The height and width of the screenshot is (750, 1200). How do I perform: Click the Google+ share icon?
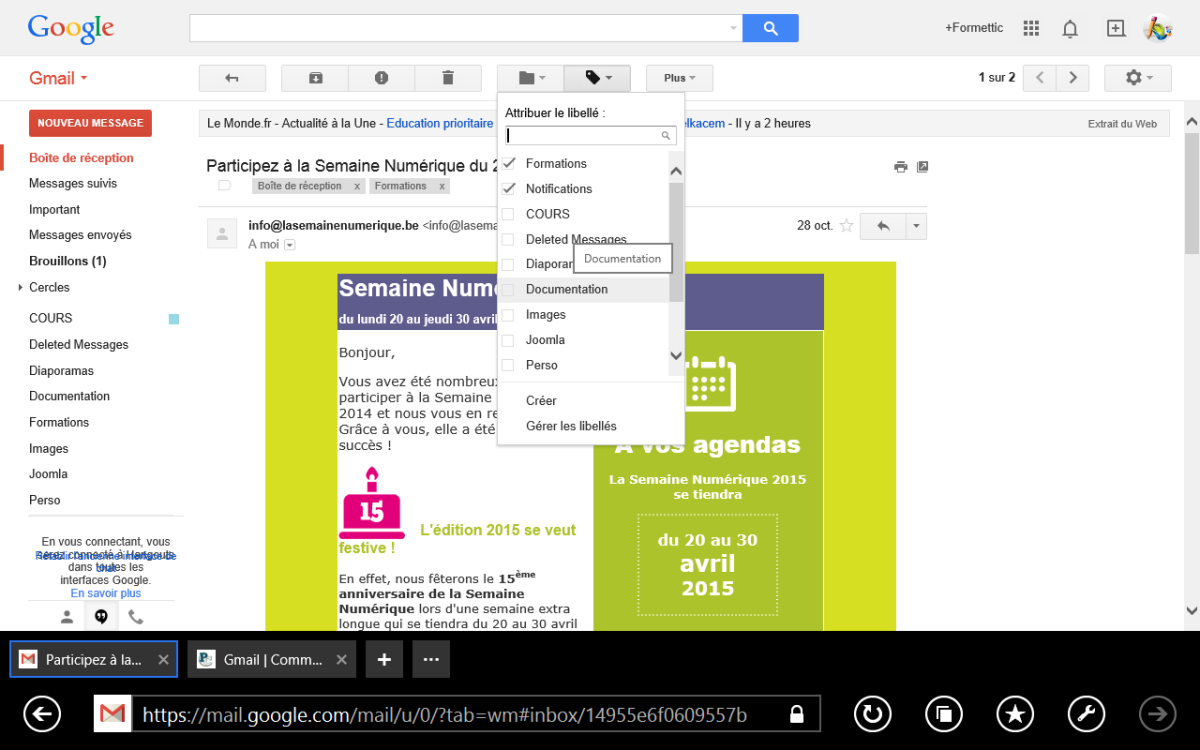[x=1116, y=28]
